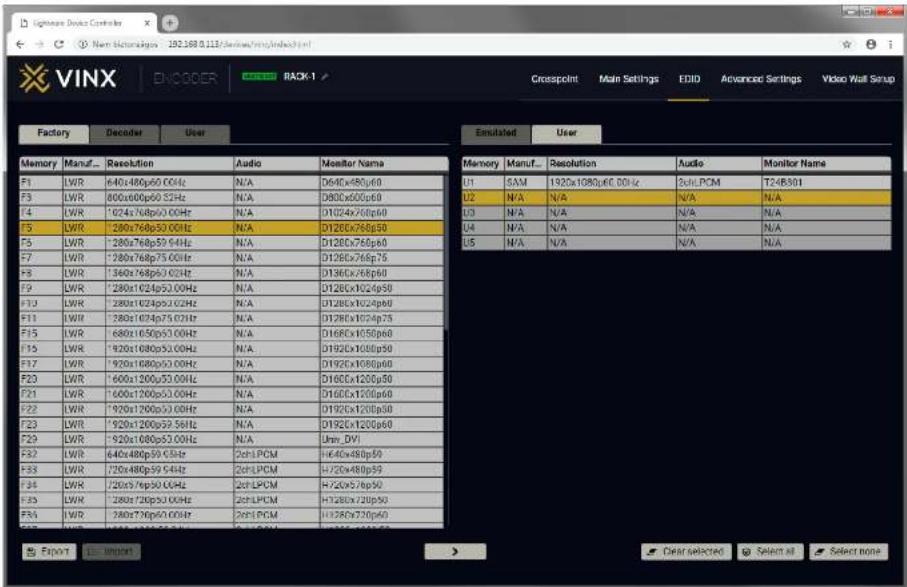907x587 pixels.
Task: Select the F1 640x480p60 row
Action: pos(231,182)
